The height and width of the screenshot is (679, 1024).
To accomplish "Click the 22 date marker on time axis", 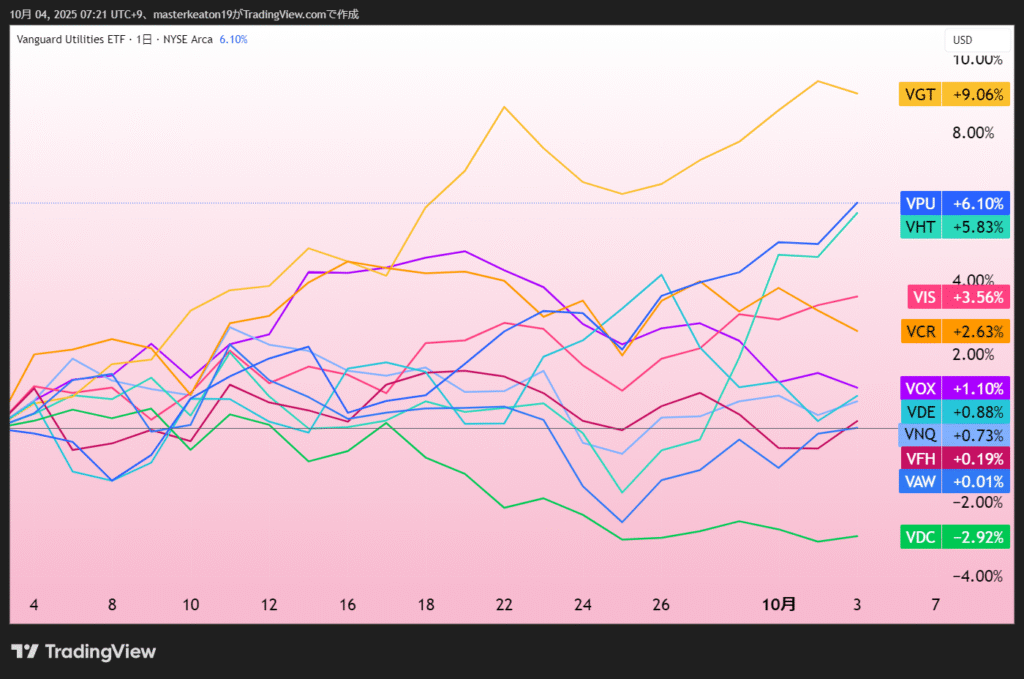I will (504, 605).
